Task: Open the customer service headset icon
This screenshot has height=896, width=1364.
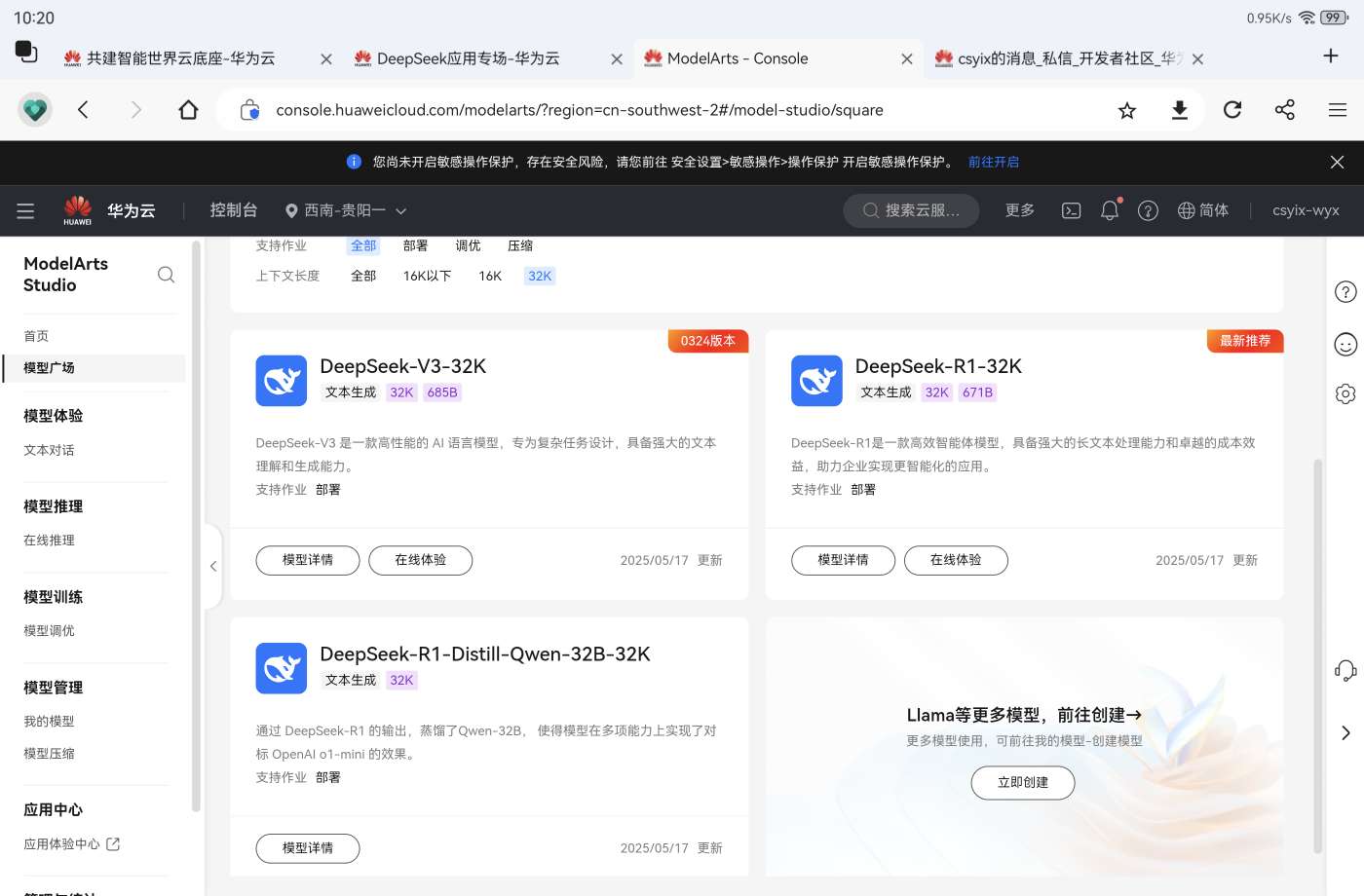Action: 1345,670
